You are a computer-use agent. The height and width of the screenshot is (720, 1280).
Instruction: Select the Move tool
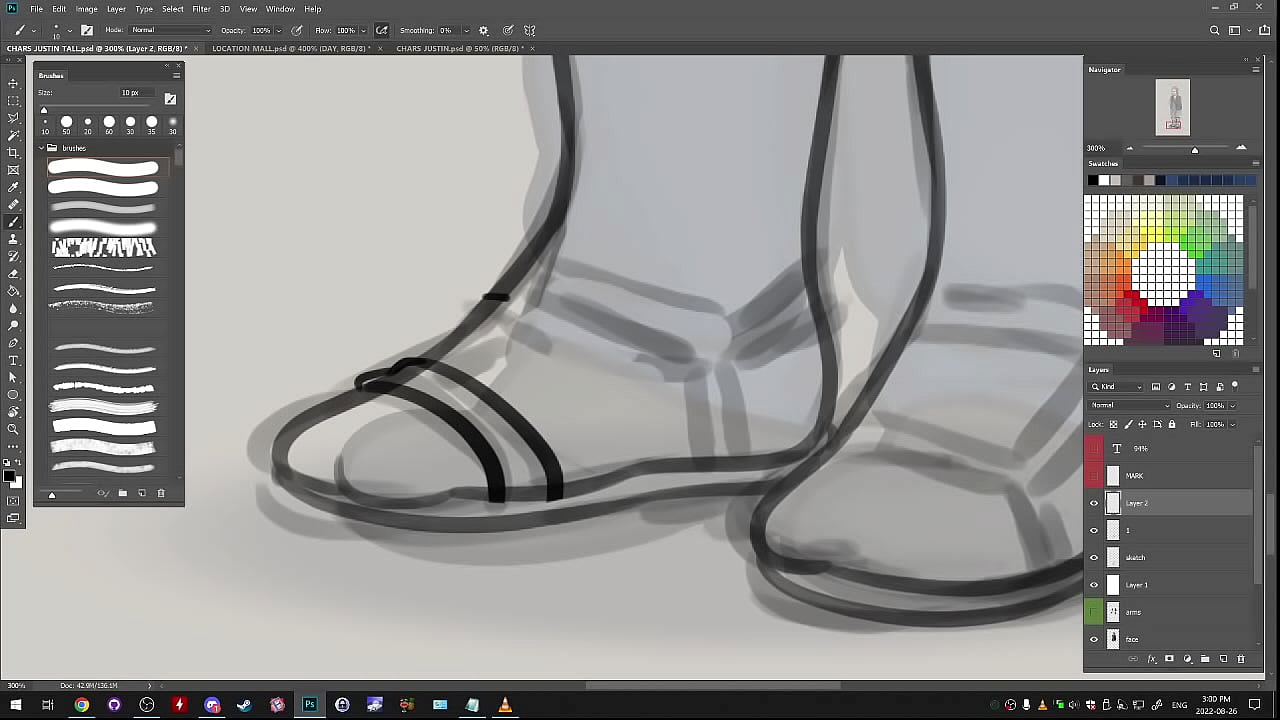[13, 83]
